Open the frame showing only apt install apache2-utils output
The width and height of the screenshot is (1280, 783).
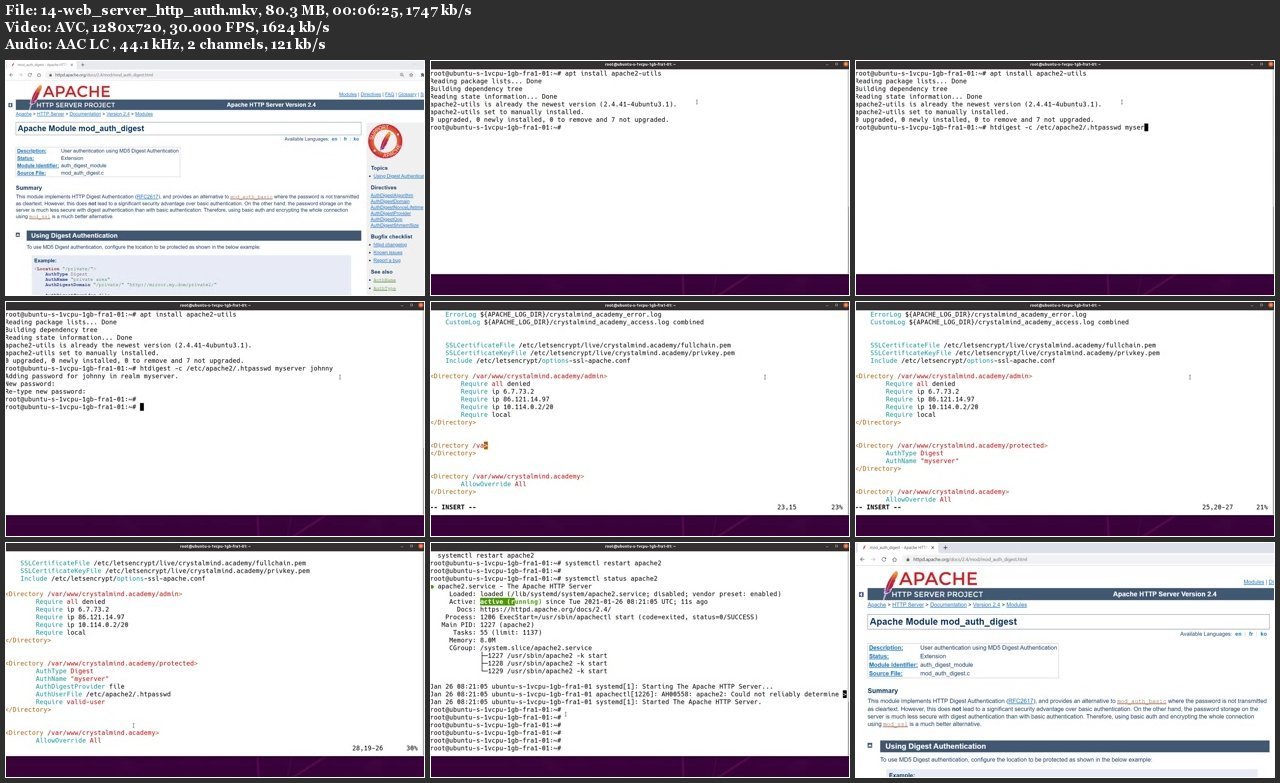click(x=640, y=178)
